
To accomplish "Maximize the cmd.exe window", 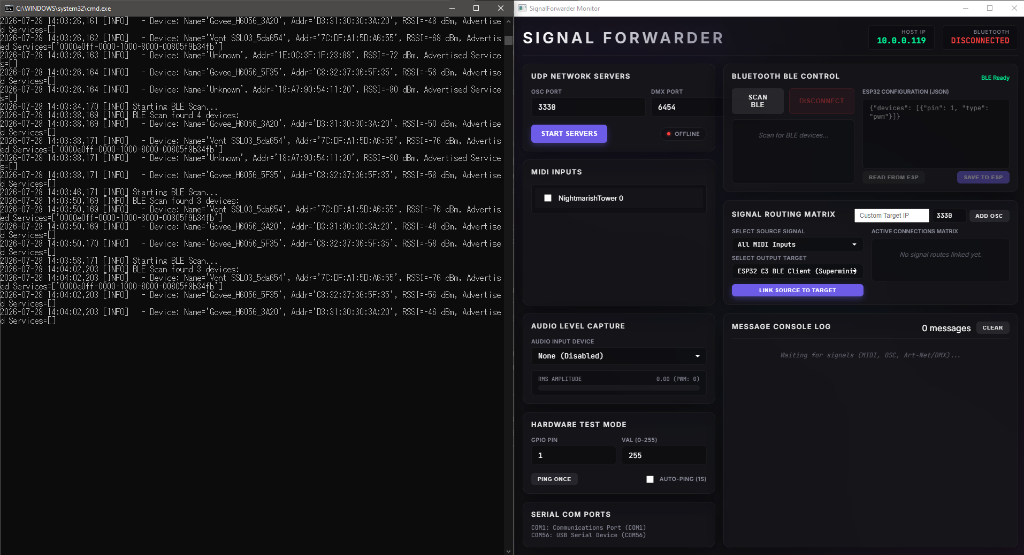I will [476, 8].
